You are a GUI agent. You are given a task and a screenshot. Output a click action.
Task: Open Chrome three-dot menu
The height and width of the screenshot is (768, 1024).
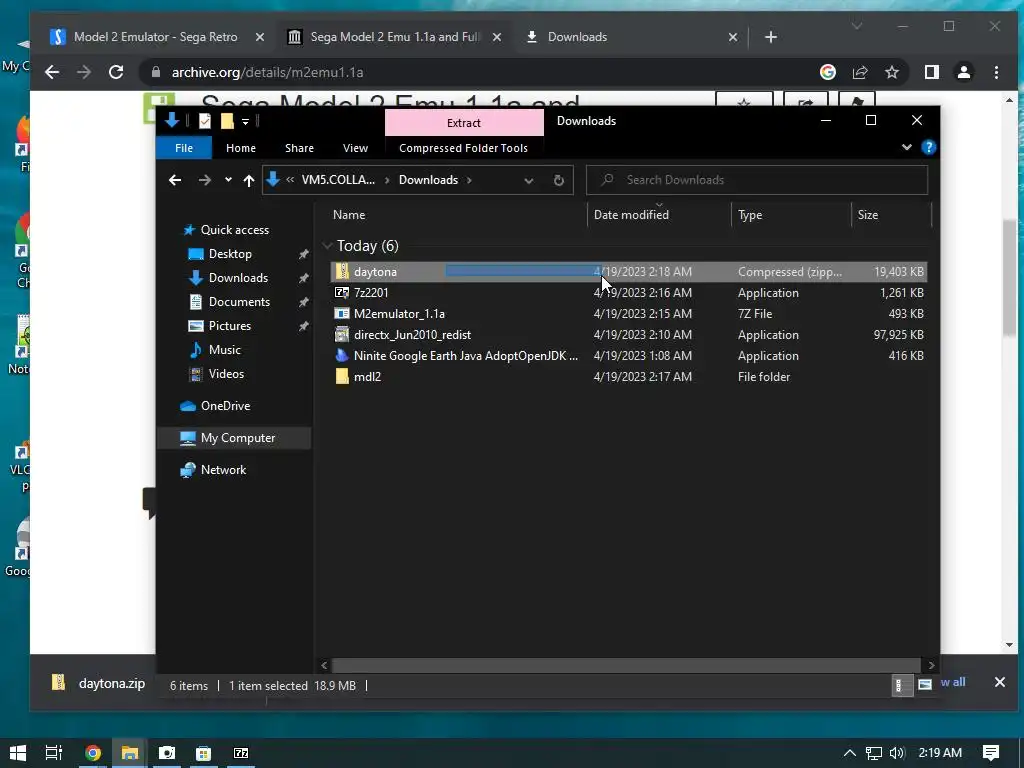[996, 72]
